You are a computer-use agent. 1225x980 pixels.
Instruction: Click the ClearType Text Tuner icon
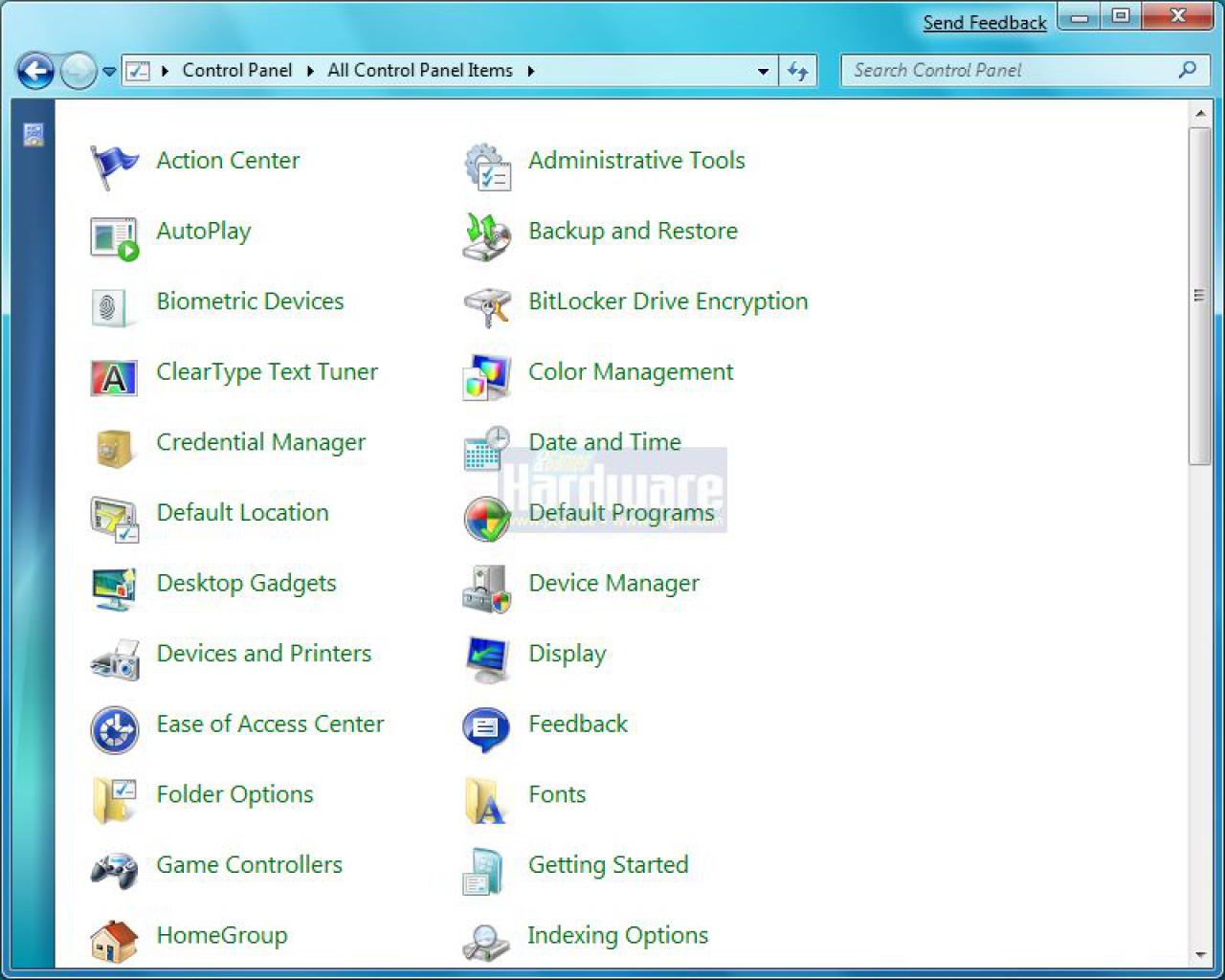tap(114, 378)
